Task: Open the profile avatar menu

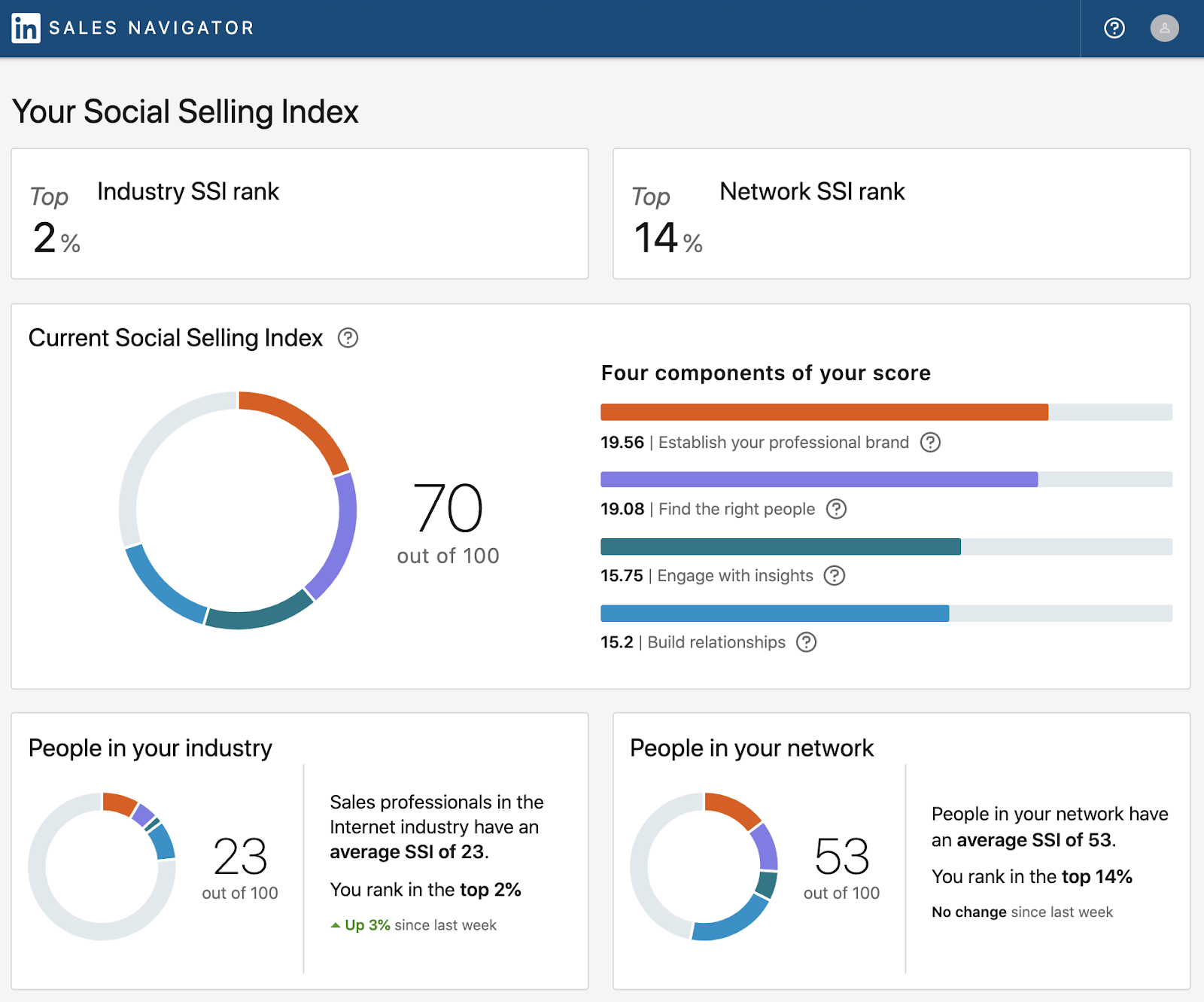Action: pos(1164,29)
